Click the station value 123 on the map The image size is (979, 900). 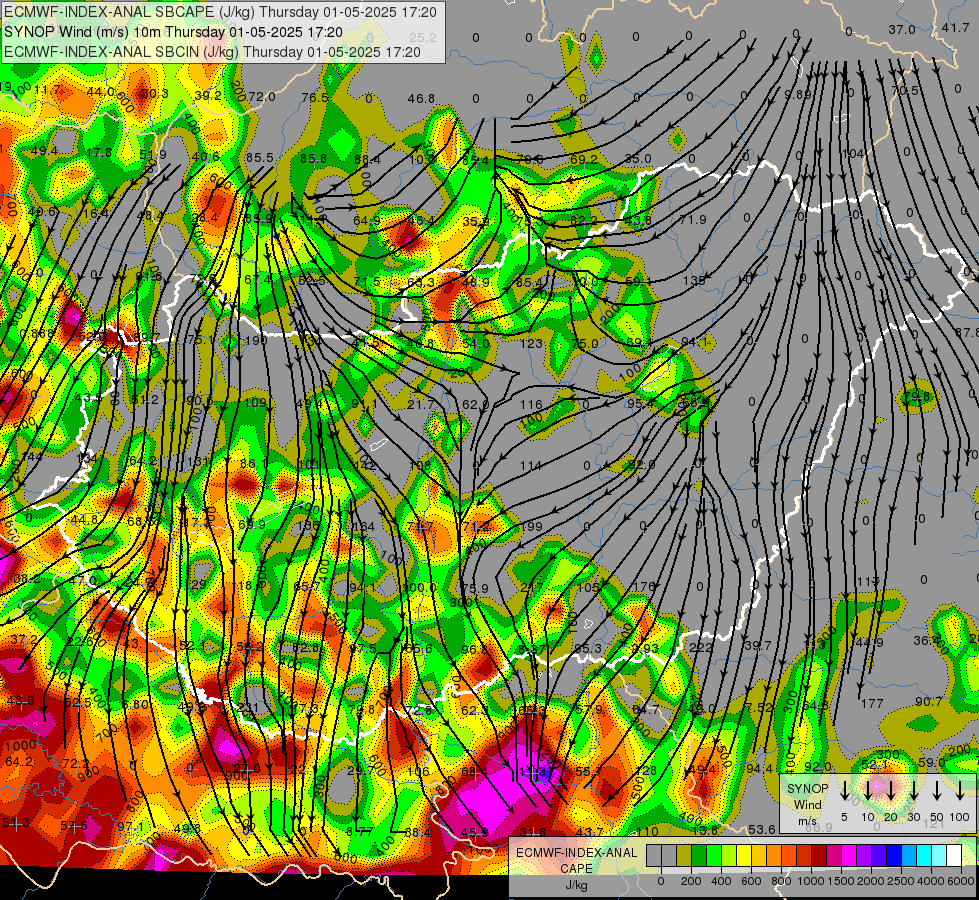click(531, 344)
